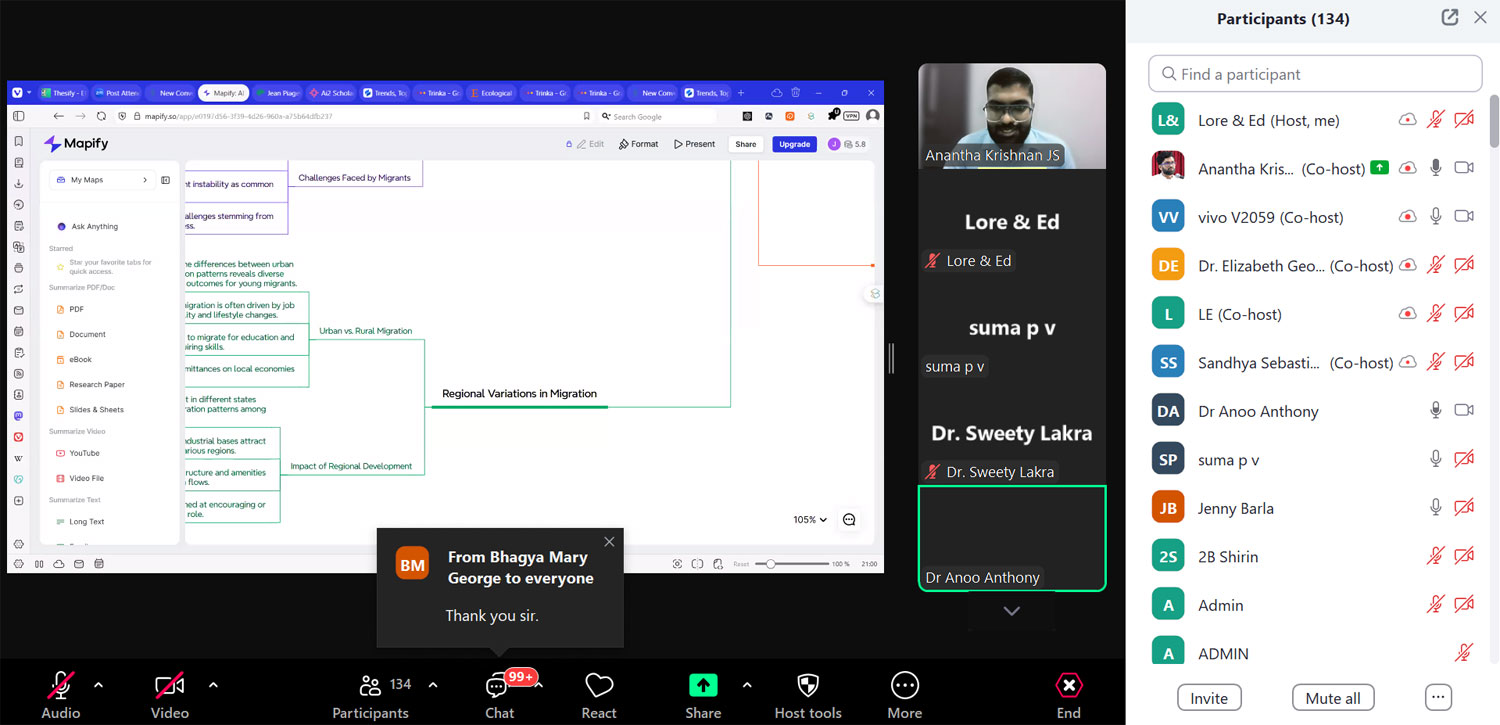Click the More options icon
The height and width of the screenshot is (725, 1500).
coord(904,686)
